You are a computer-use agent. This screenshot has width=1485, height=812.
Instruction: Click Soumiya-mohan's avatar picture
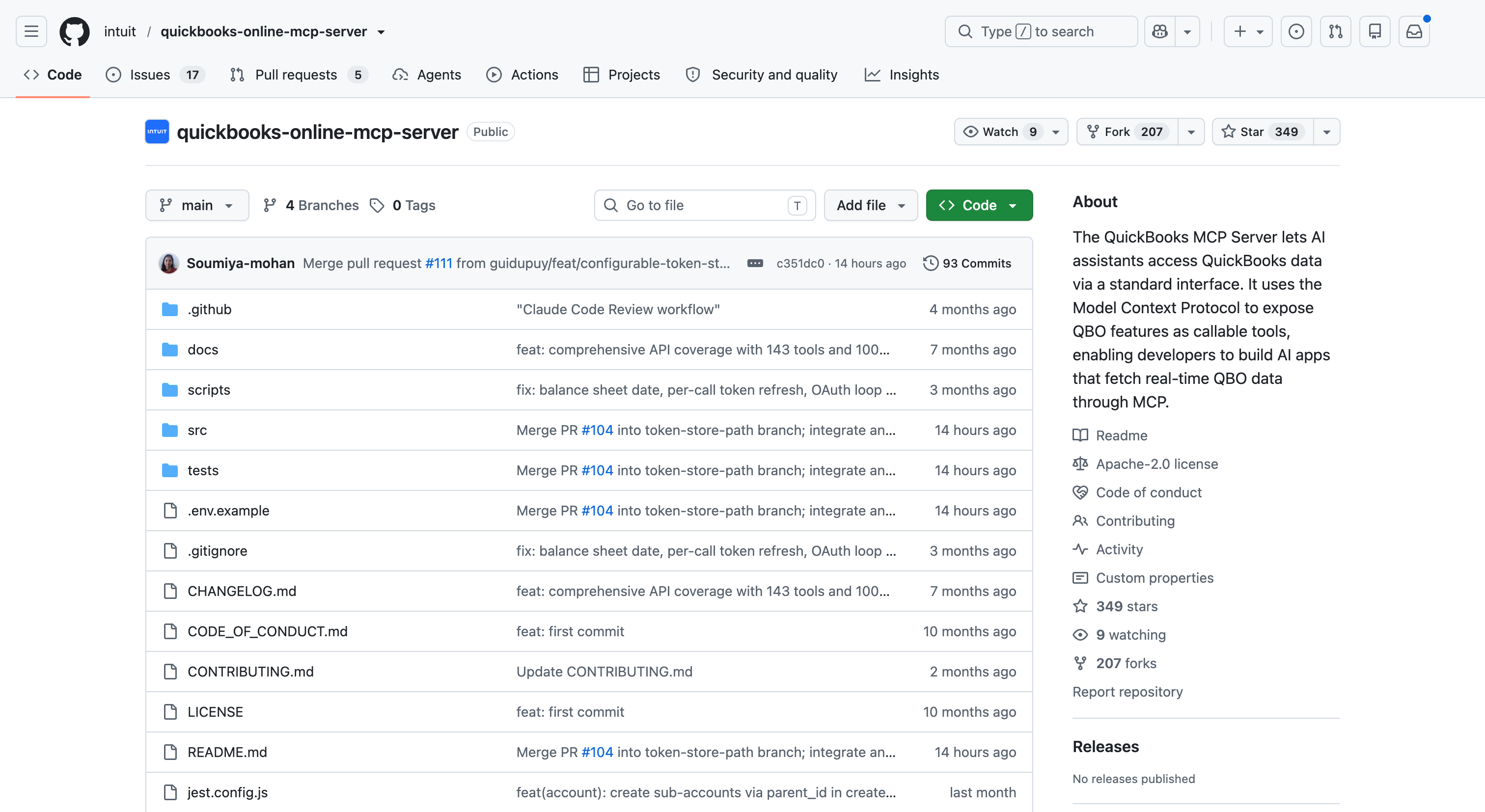(x=168, y=263)
